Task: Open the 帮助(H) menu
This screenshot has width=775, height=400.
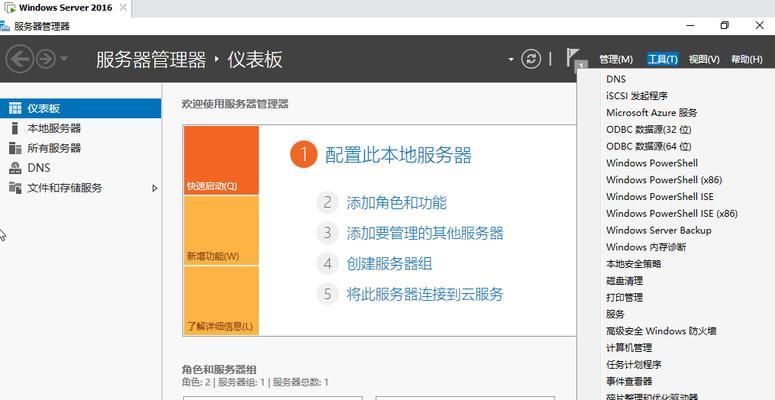Action: (746, 59)
